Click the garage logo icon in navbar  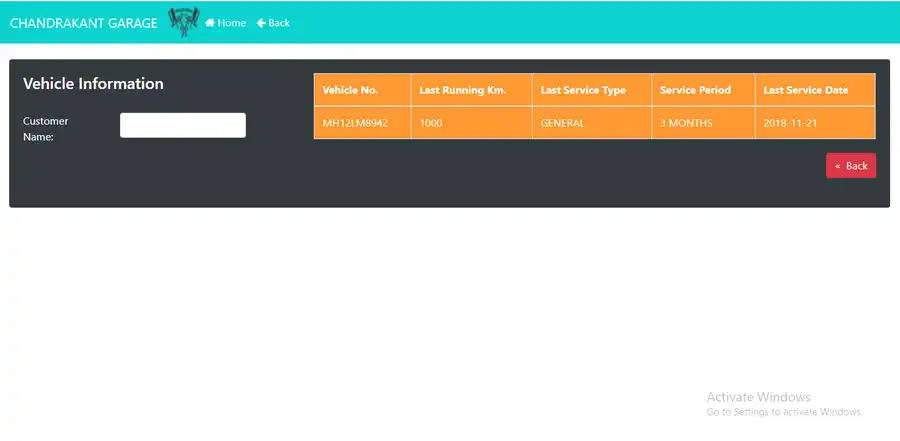click(184, 22)
